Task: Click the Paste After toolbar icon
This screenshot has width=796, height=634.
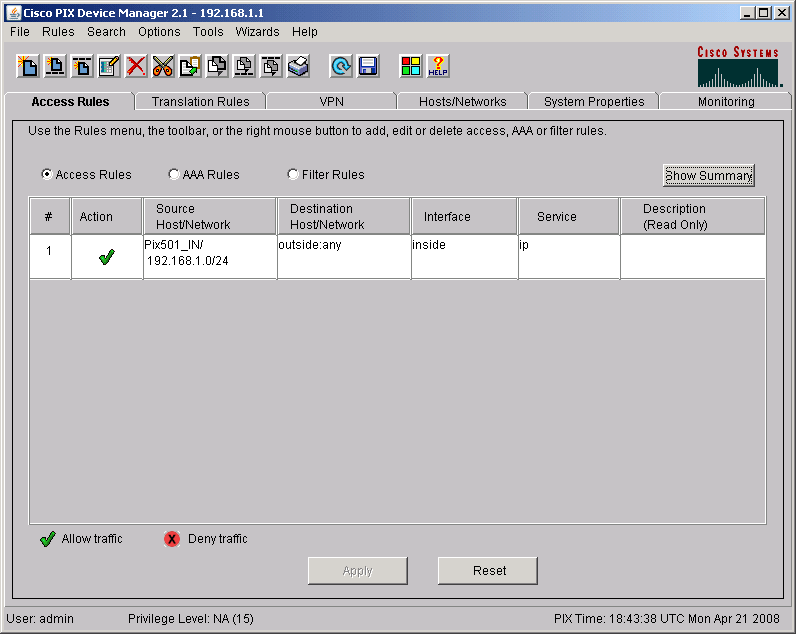Action: (x=271, y=66)
